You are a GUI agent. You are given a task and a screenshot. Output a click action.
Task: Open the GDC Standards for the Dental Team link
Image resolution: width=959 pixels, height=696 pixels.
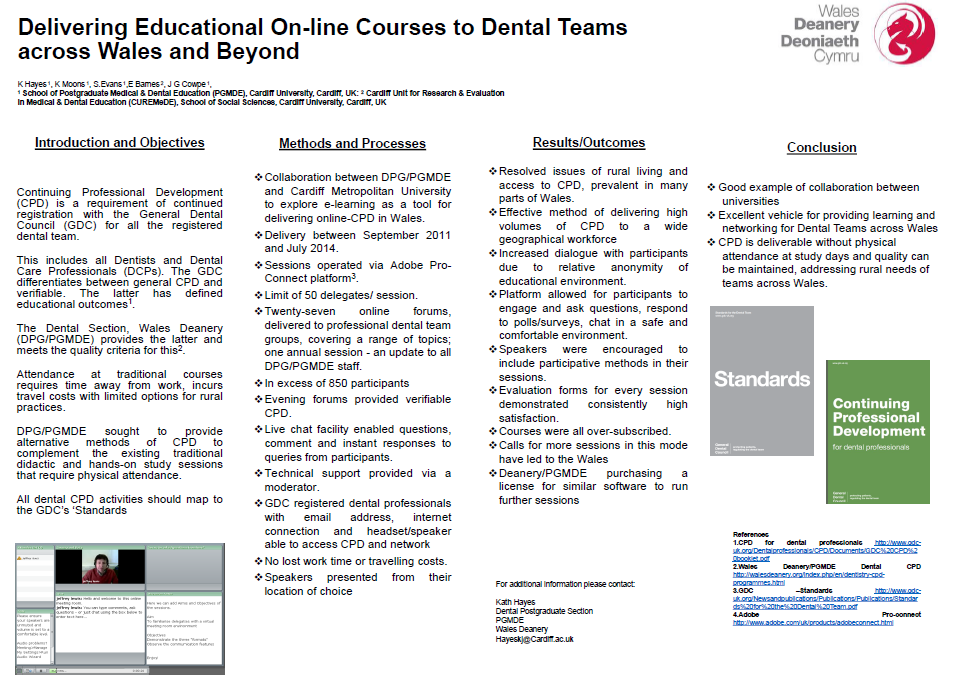coord(826,599)
